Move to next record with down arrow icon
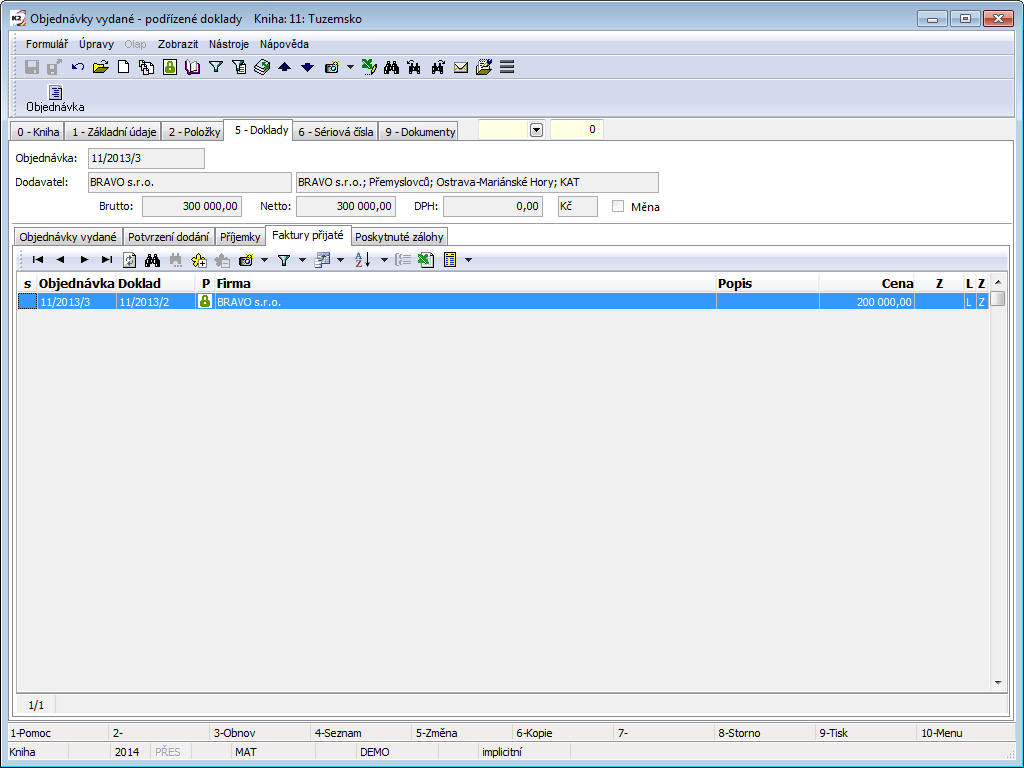The width and height of the screenshot is (1024, 768). tap(308, 67)
